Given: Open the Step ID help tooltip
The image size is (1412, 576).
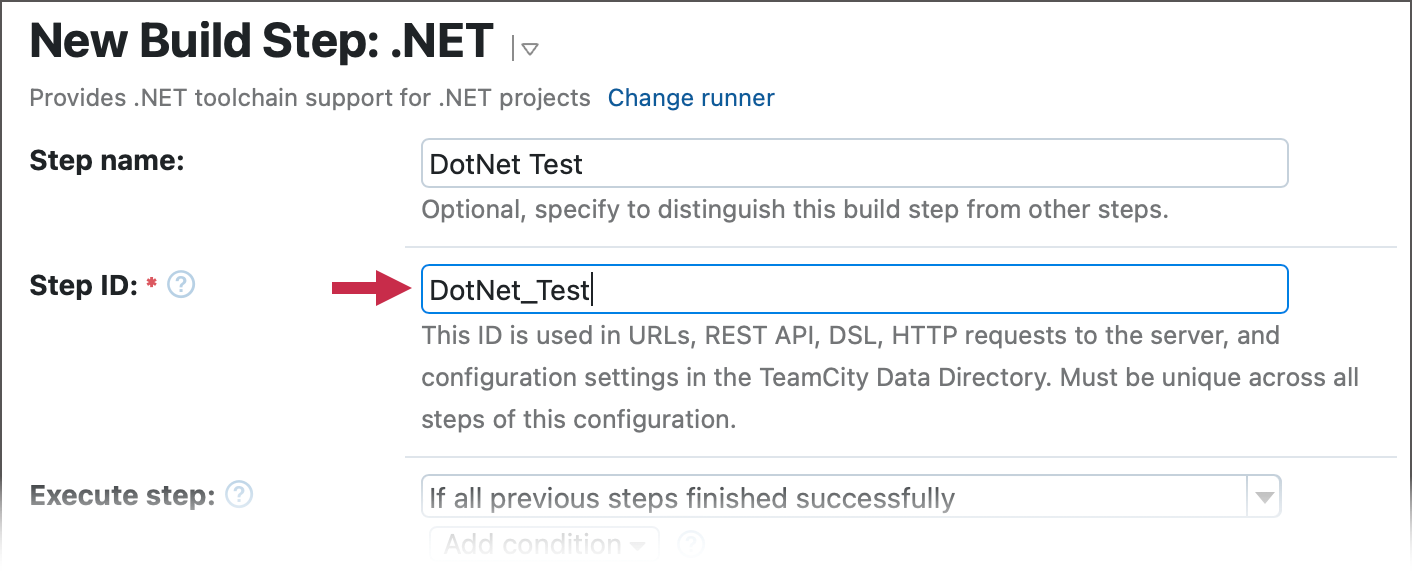Looking at the screenshot, I should [180, 285].
